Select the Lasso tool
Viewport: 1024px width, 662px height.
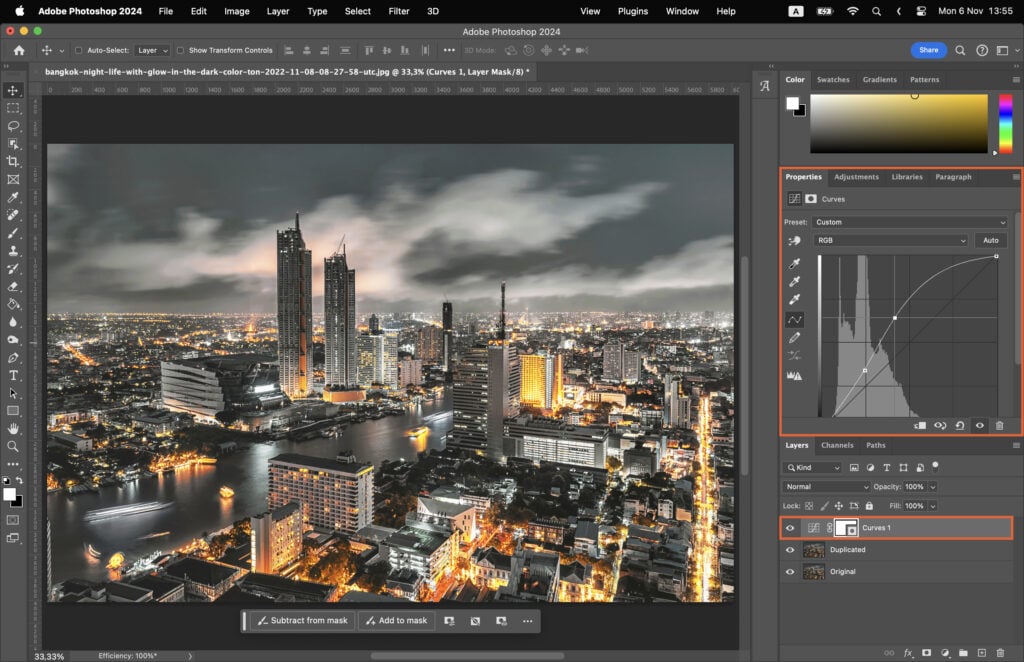(x=14, y=125)
